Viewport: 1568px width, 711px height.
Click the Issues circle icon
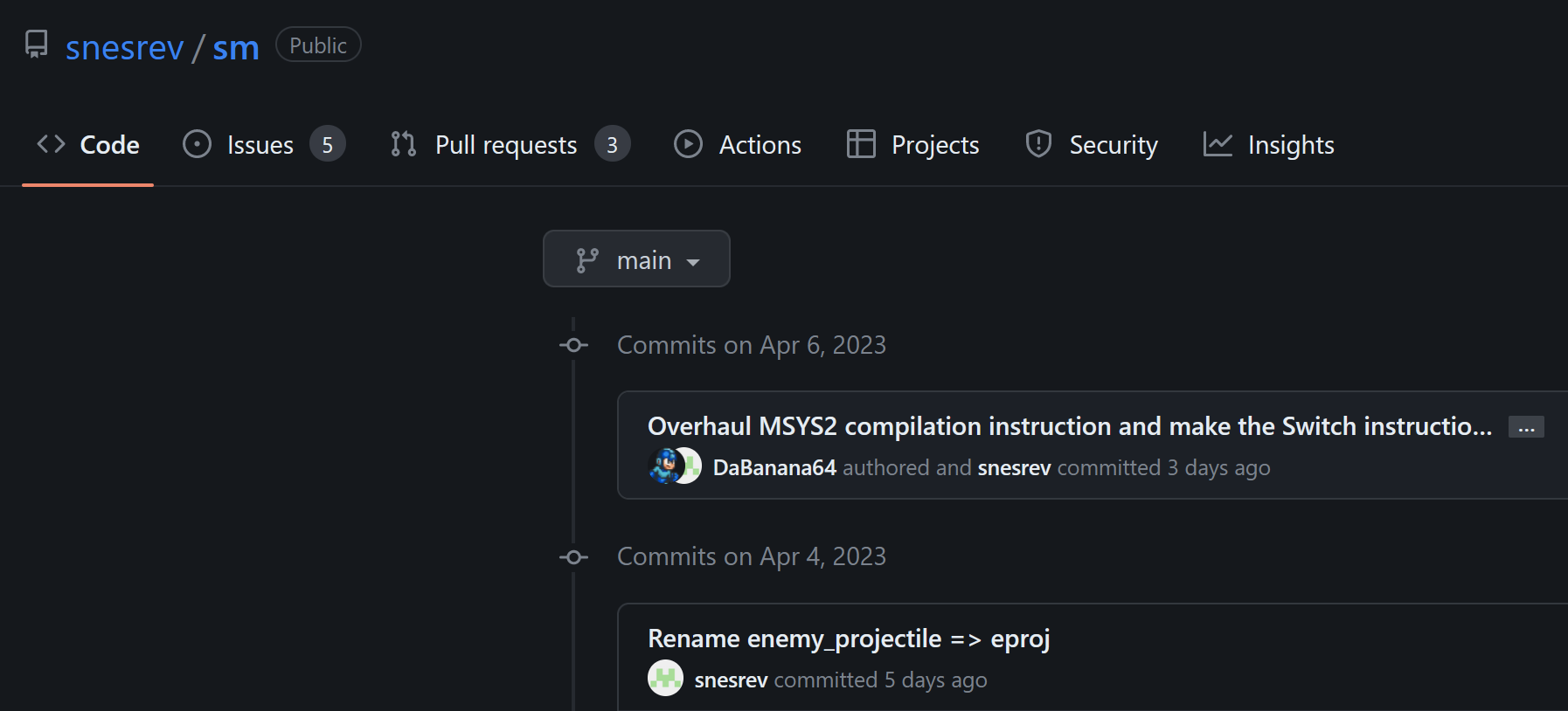click(196, 144)
